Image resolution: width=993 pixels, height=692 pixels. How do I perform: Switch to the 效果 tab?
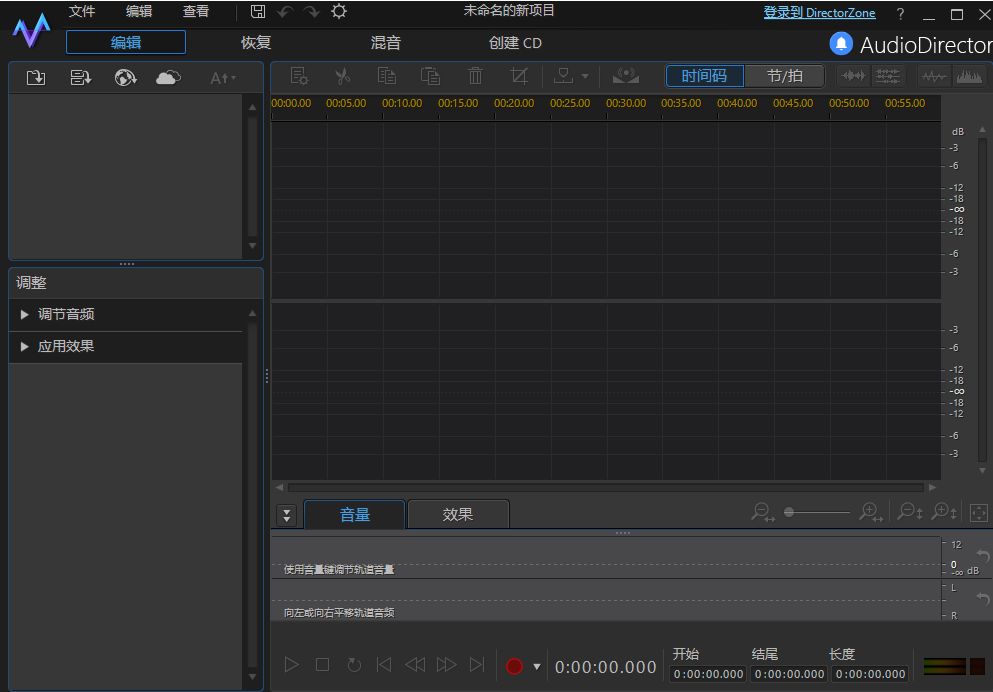click(458, 512)
